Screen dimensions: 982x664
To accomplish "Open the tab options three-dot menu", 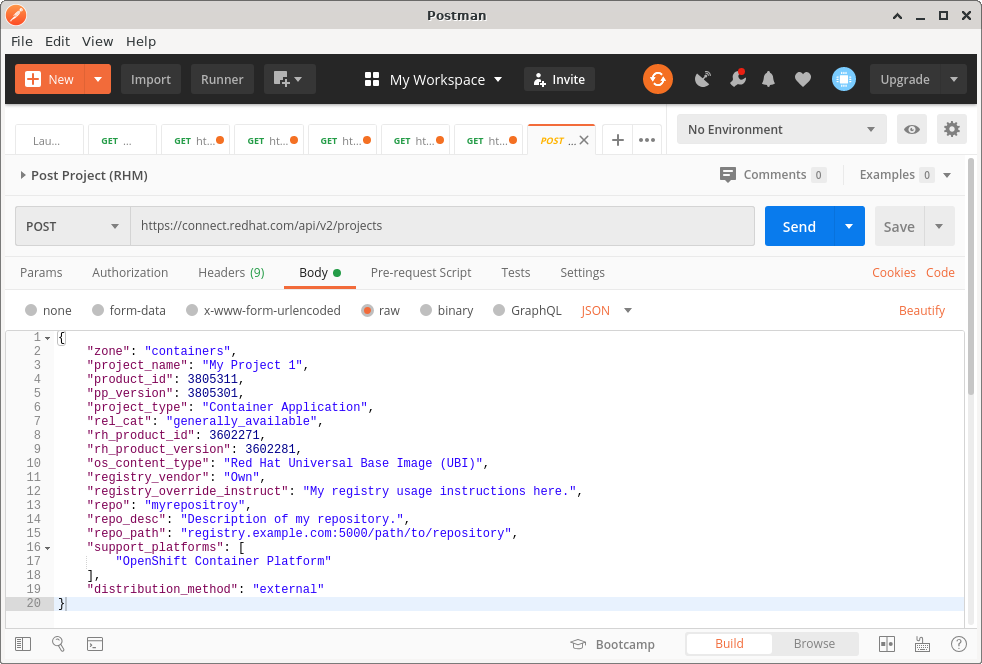I will tap(647, 140).
